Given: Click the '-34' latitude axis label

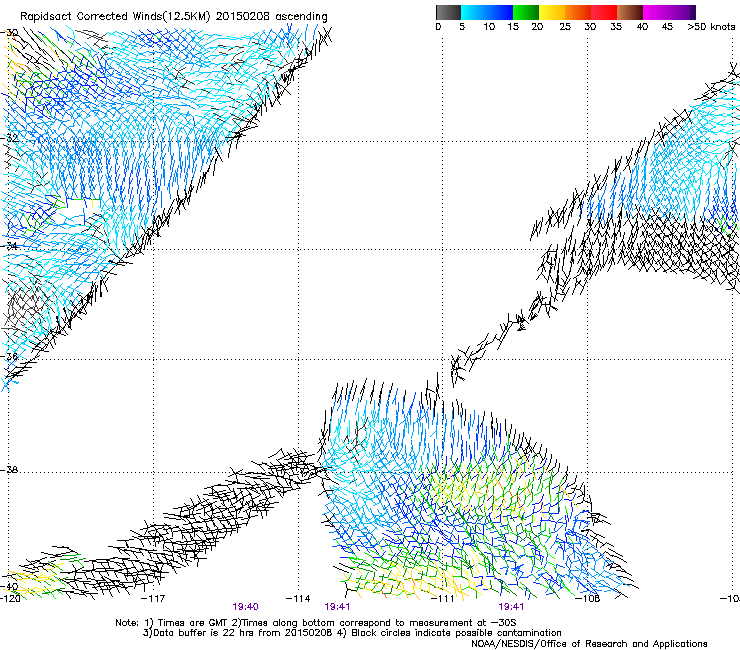Looking at the screenshot, I should (x=9, y=246).
